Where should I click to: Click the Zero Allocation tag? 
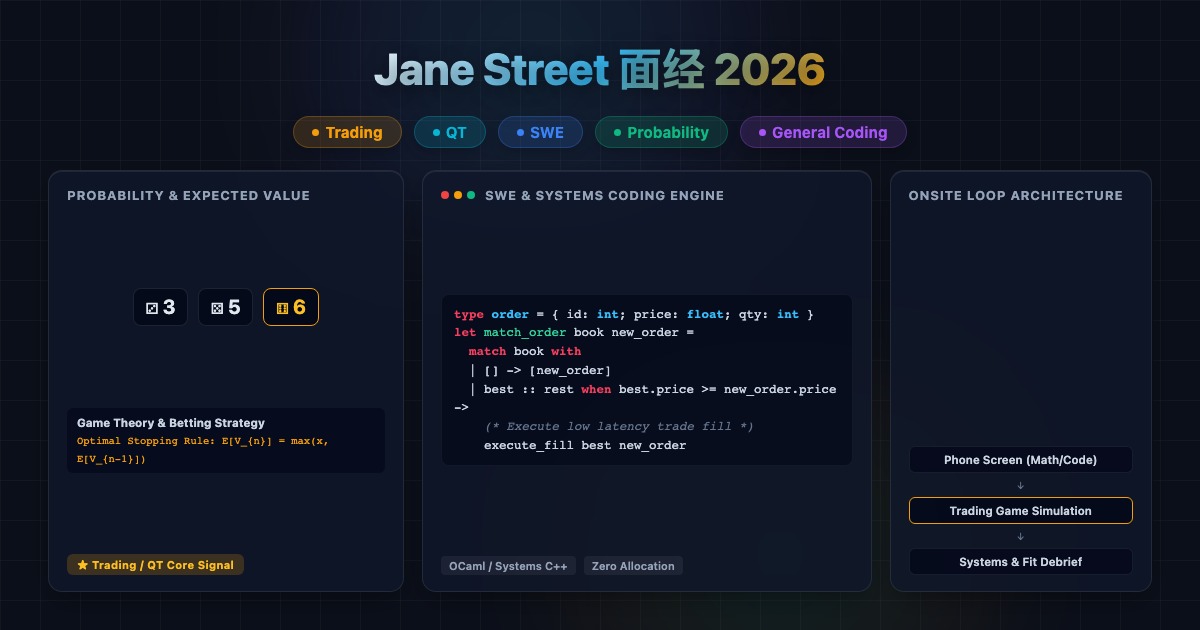coord(633,566)
